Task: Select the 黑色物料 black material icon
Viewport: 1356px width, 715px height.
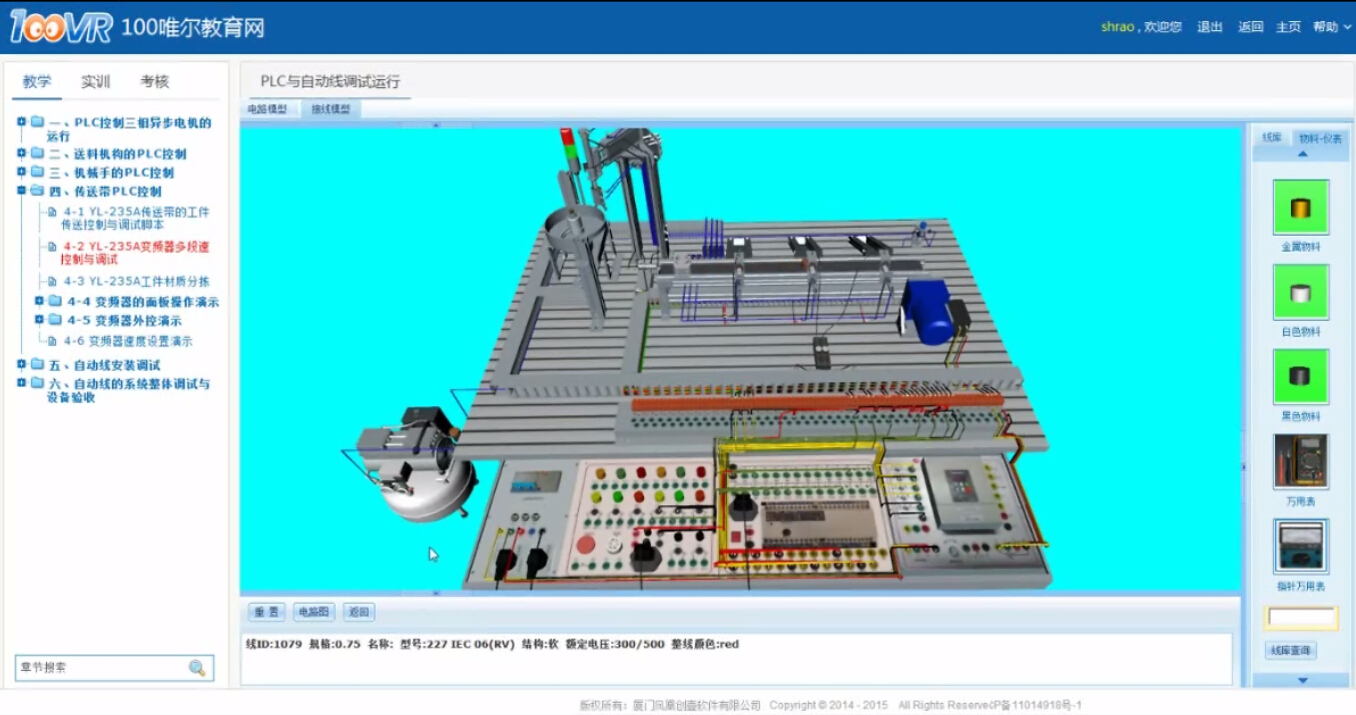Action: (x=1300, y=376)
